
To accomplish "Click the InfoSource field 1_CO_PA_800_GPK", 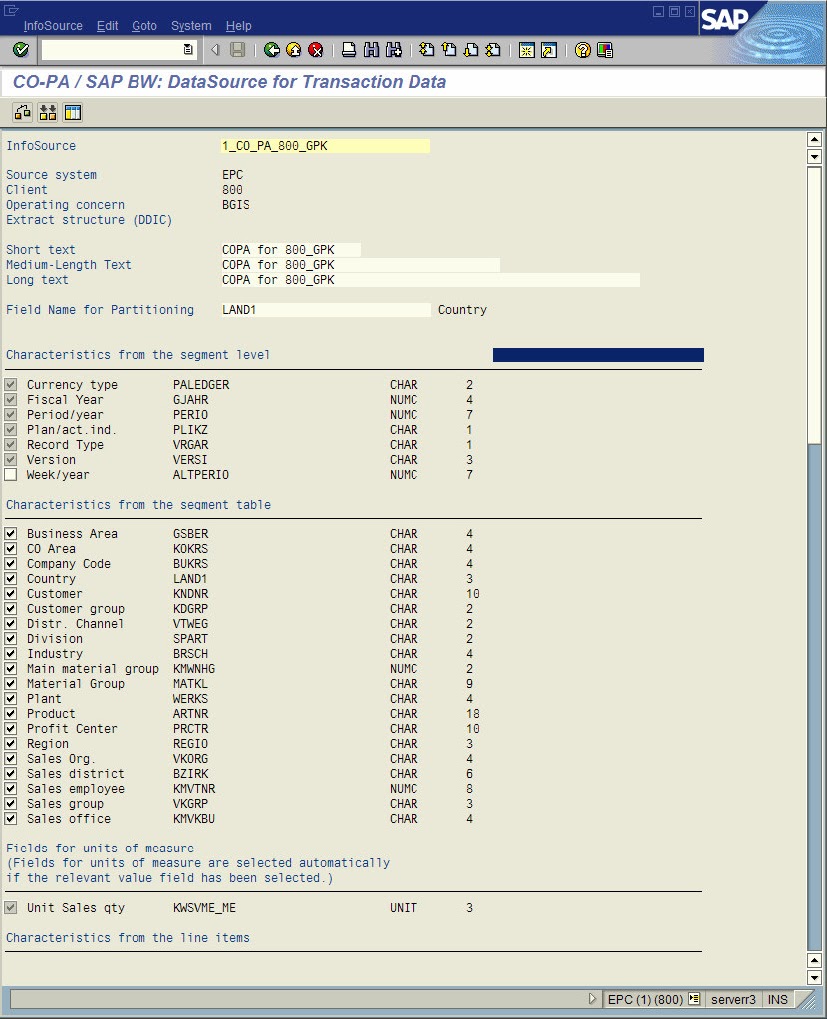I will pyautogui.click(x=325, y=146).
